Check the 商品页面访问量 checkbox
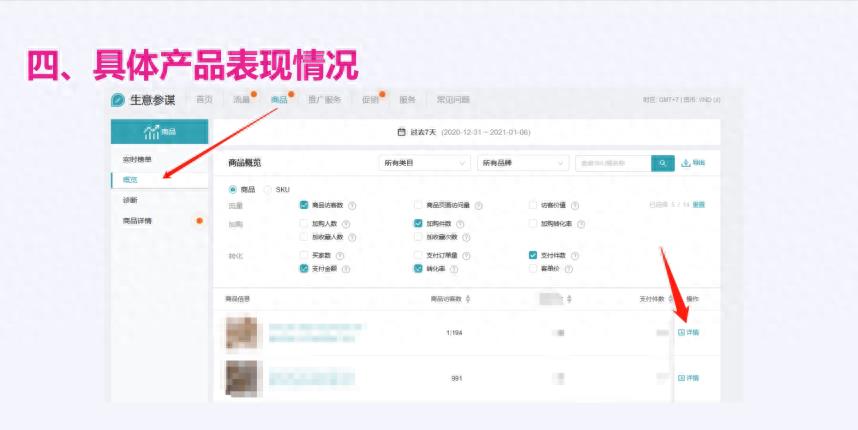858x430 pixels. pyautogui.click(x=418, y=205)
